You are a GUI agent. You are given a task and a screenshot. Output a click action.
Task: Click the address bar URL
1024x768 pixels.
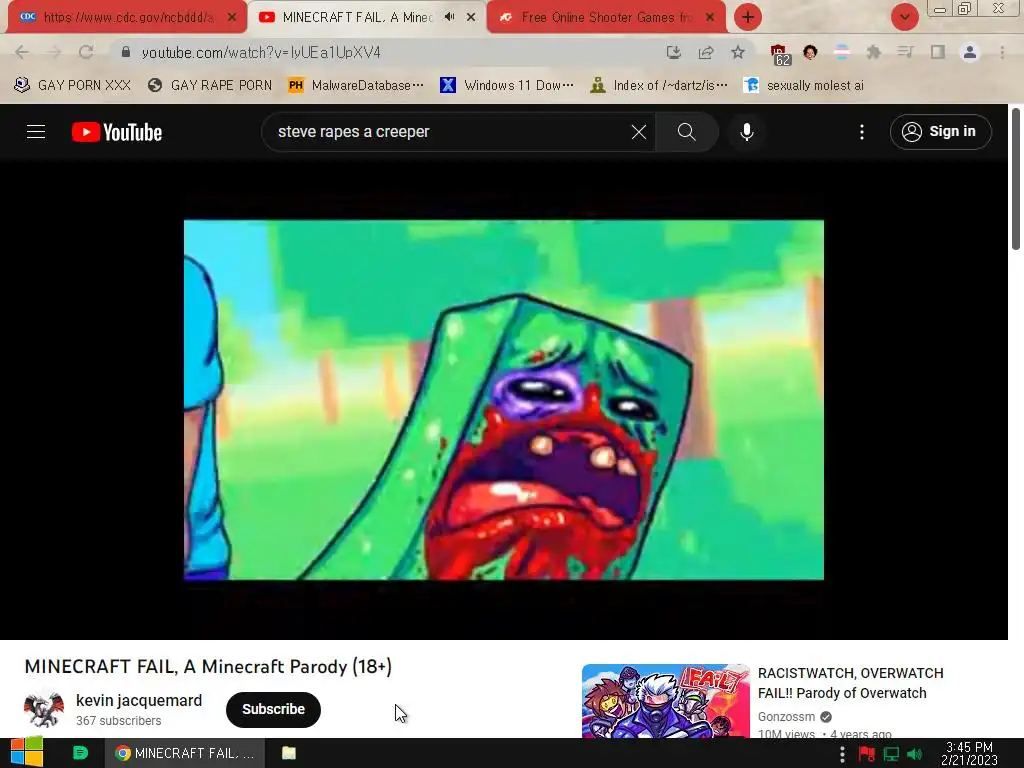pos(261,52)
